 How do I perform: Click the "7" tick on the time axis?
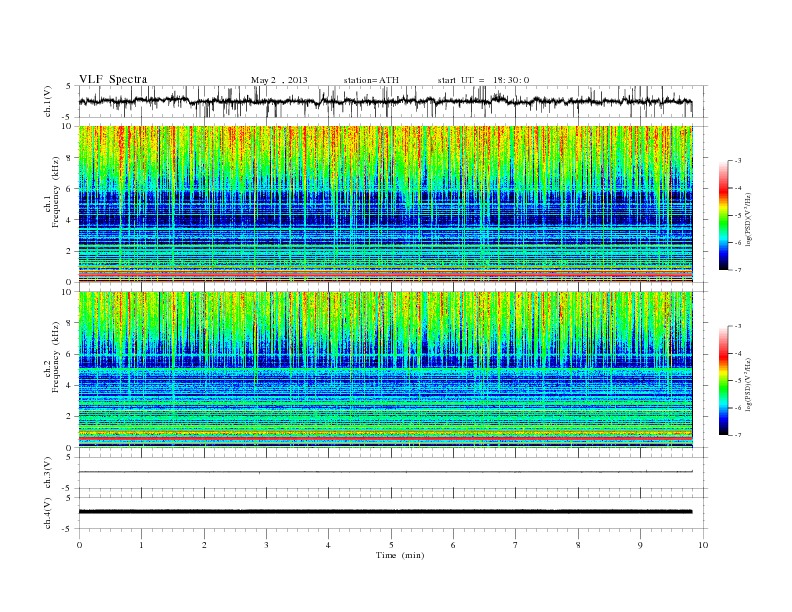click(516, 545)
